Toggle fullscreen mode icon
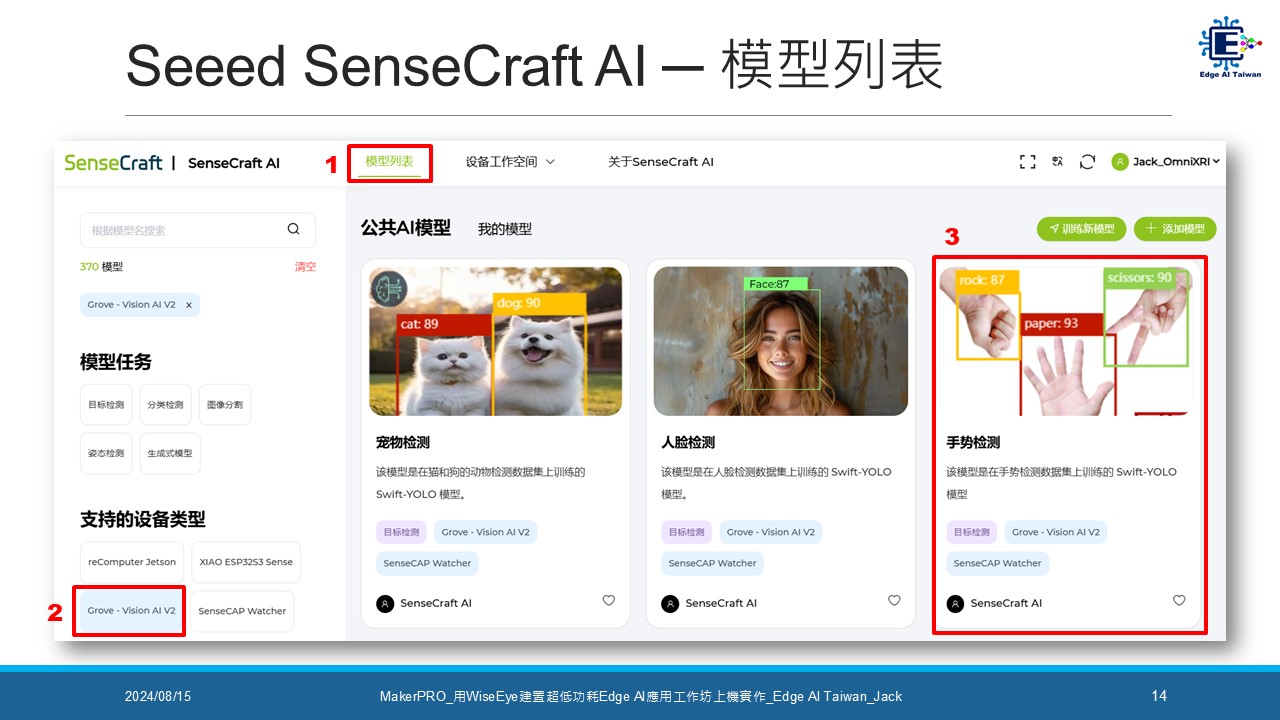The height and width of the screenshot is (720, 1280). click(x=1027, y=162)
